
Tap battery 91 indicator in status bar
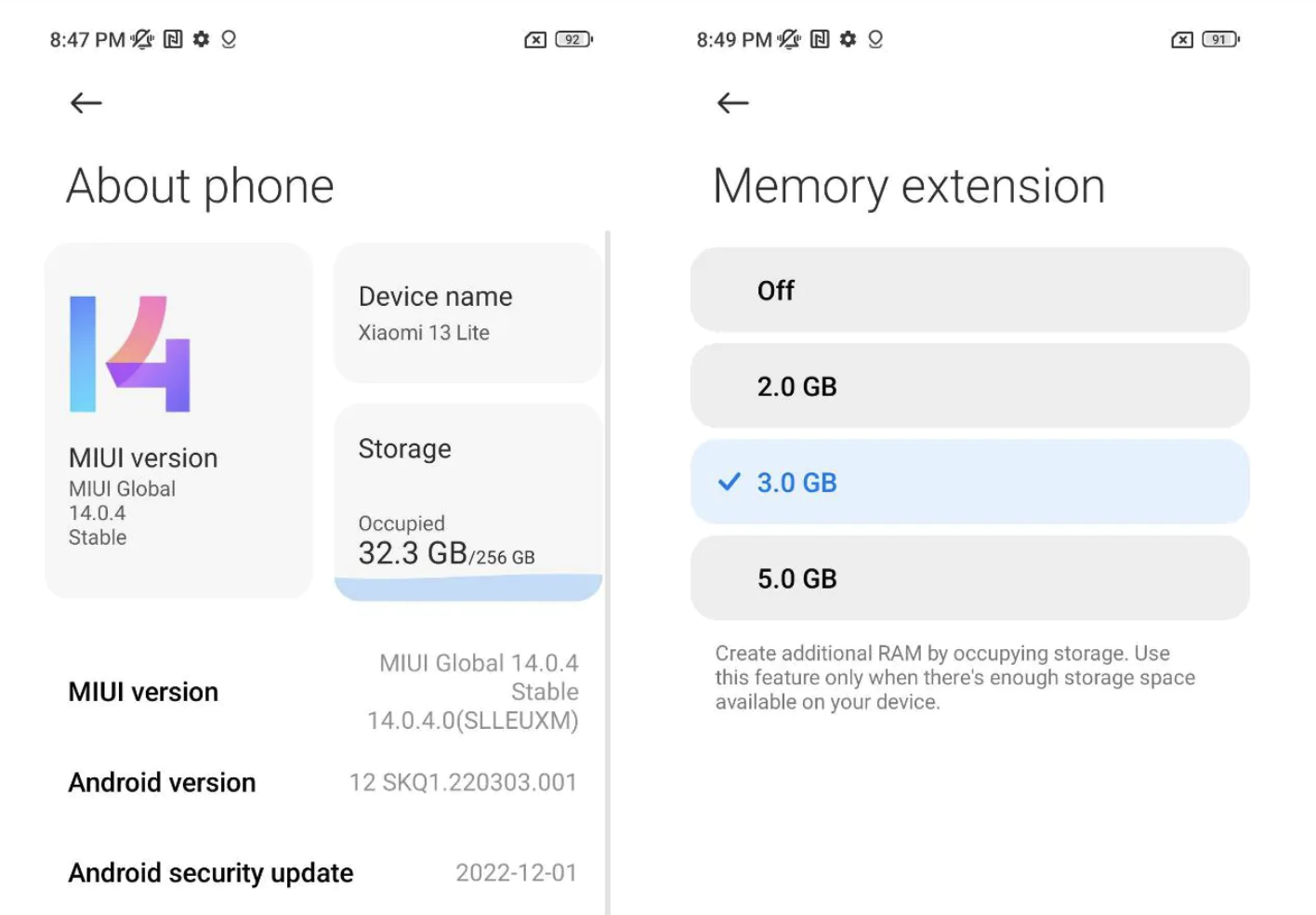[x=1220, y=39]
